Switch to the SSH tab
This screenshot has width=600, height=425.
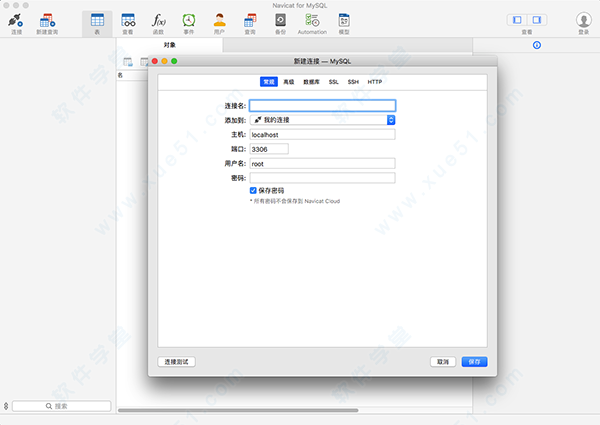coord(353,82)
